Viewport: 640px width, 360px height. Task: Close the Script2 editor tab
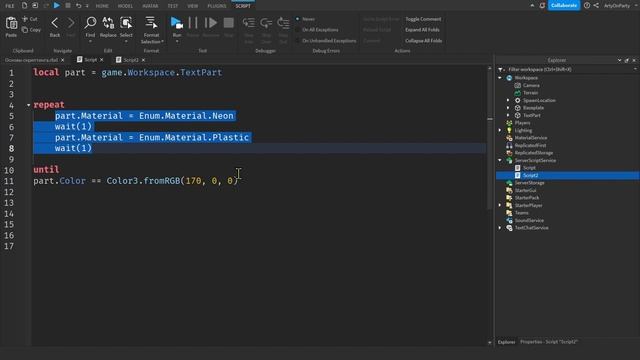(143, 60)
